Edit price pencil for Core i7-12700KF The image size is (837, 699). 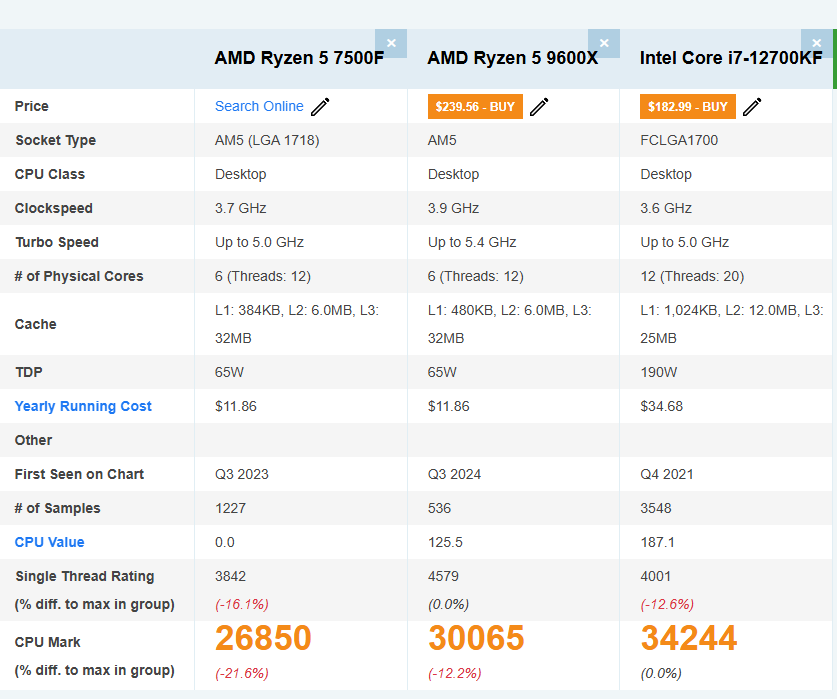pyautogui.click(x=752, y=107)
